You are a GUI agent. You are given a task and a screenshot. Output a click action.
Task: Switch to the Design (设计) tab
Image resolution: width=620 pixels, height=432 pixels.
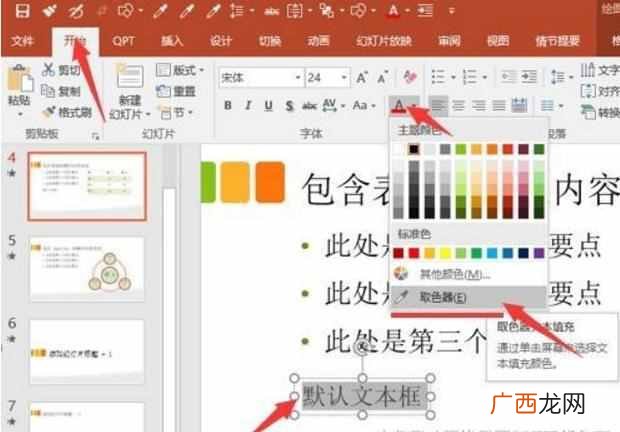tap(221, 41)
